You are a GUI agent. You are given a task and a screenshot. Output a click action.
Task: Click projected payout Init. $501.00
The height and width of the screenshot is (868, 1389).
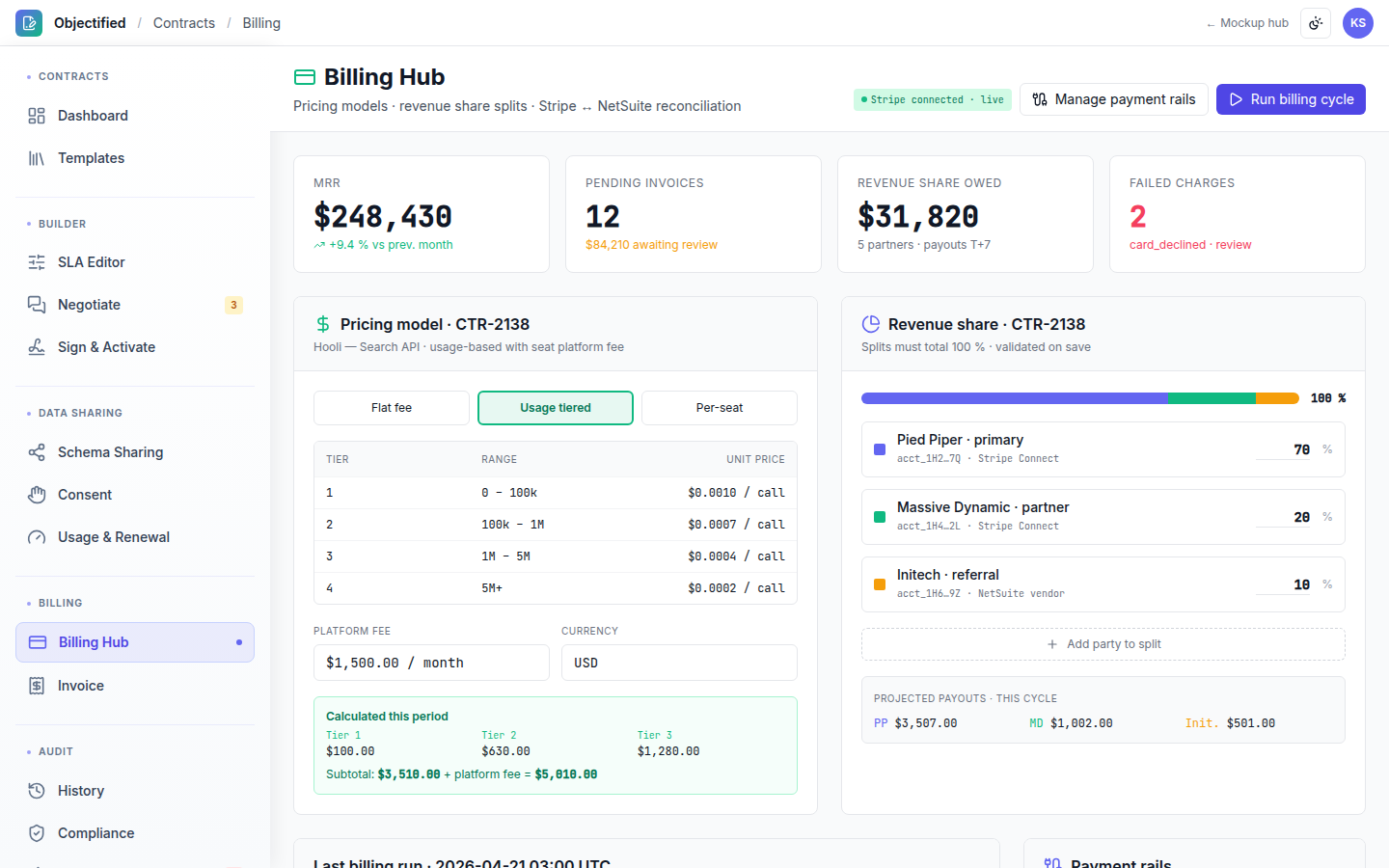(1230, 723)
